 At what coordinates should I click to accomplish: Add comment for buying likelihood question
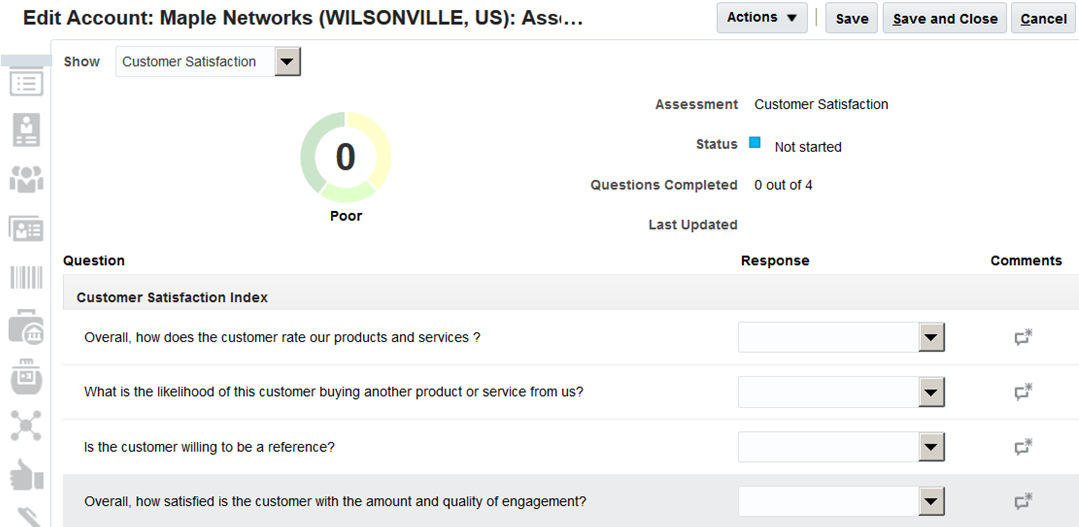(x=1022, y=392)
